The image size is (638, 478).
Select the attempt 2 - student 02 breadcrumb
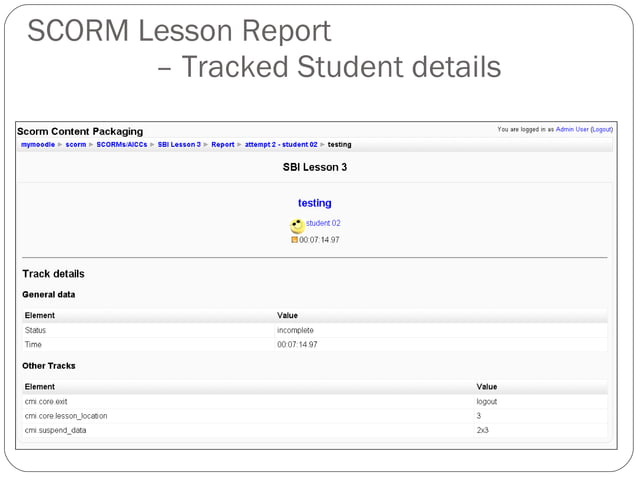(281, 144)
